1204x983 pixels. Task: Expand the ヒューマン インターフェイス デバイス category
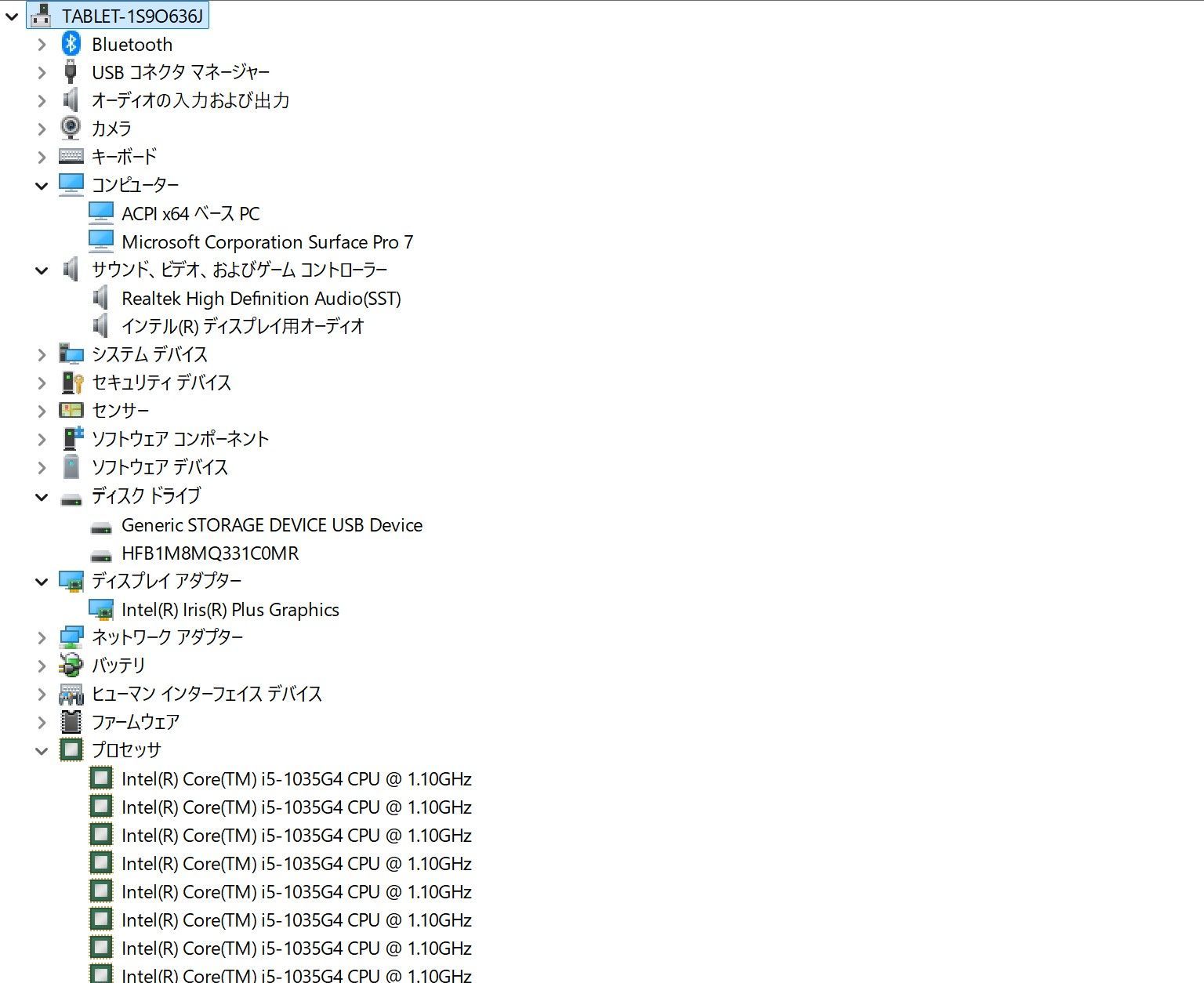click(42, 695)
